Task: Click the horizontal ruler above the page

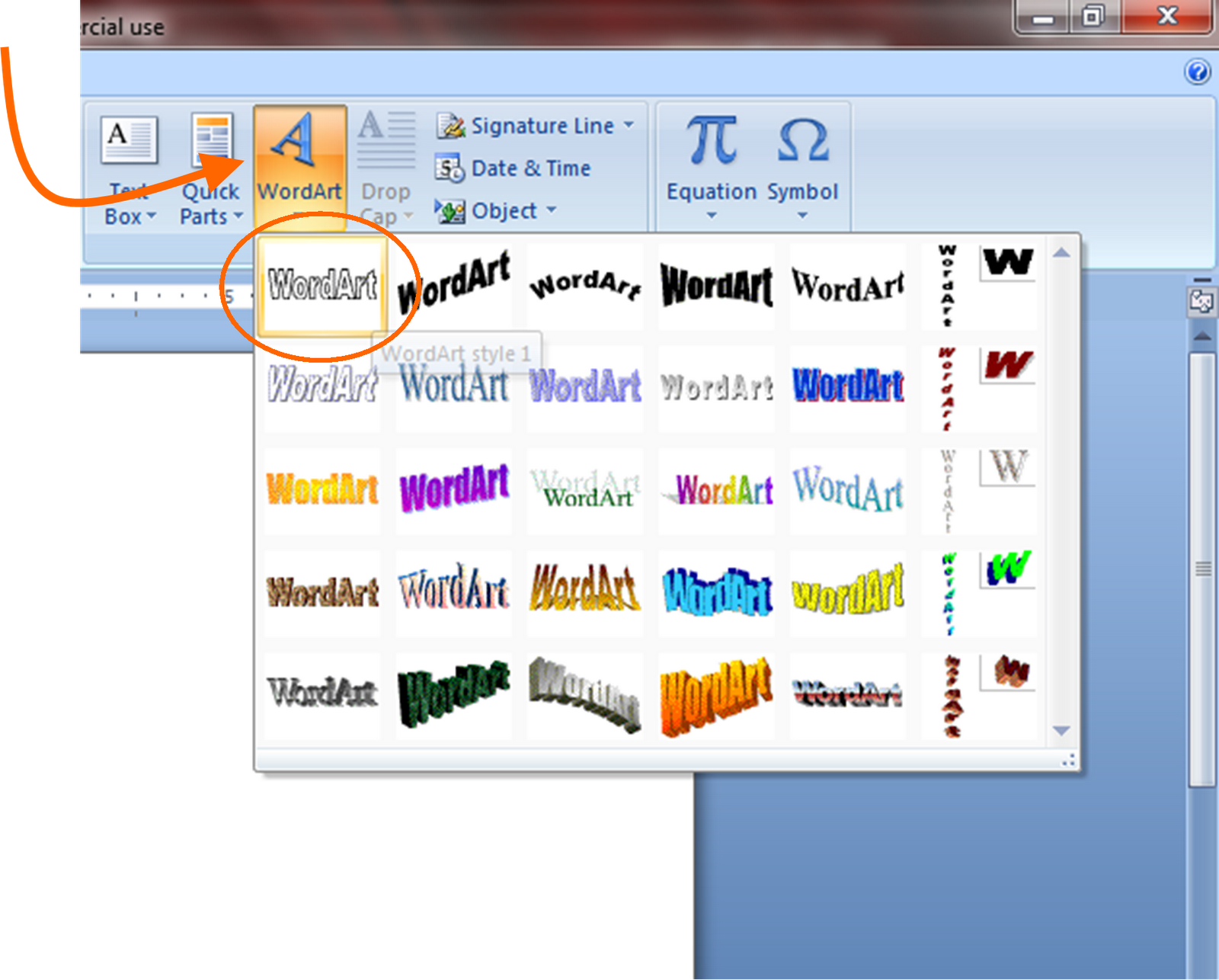Action: pyautogui.click(x=167, y=296)
